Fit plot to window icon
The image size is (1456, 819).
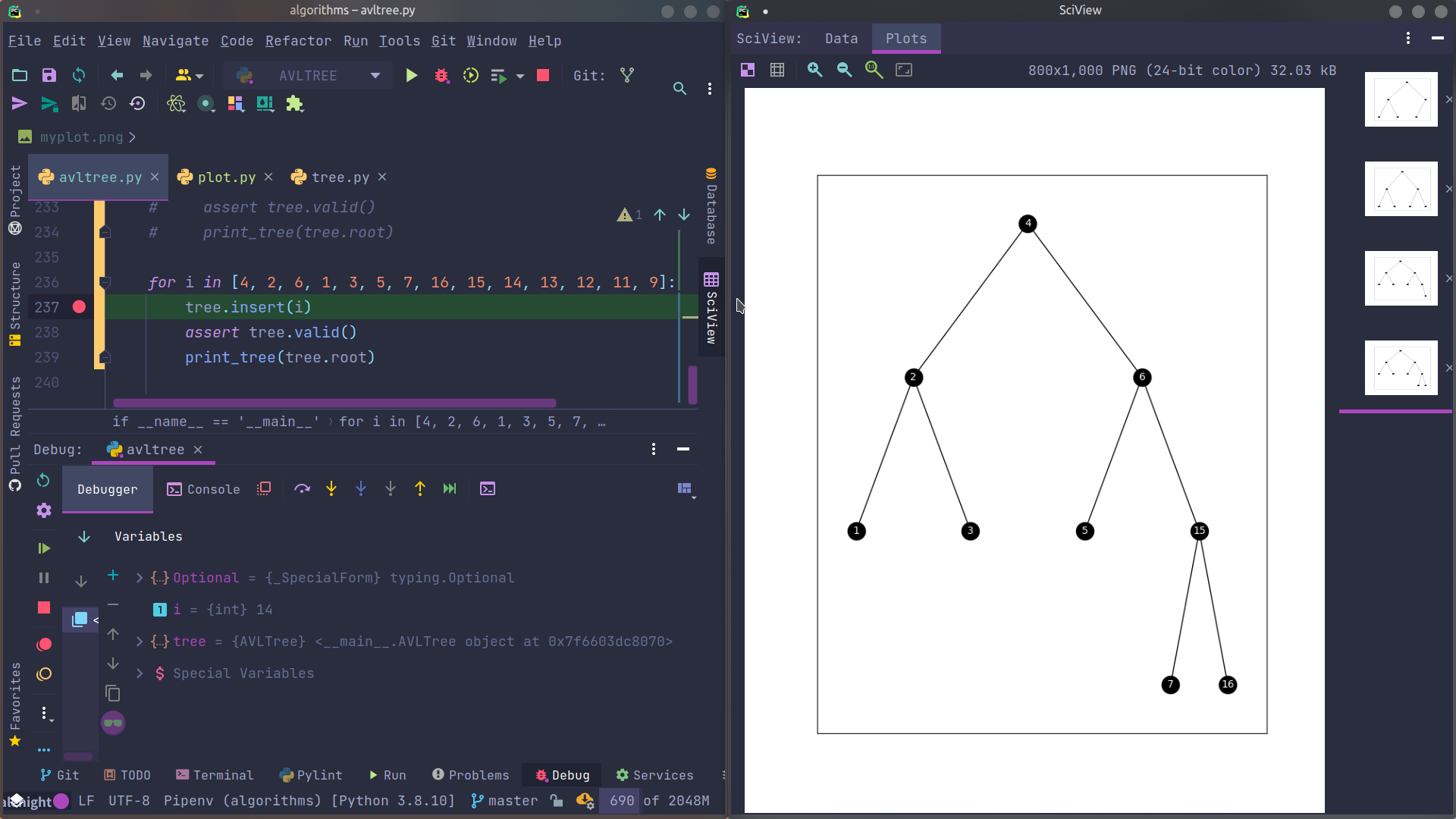(904, 70)
